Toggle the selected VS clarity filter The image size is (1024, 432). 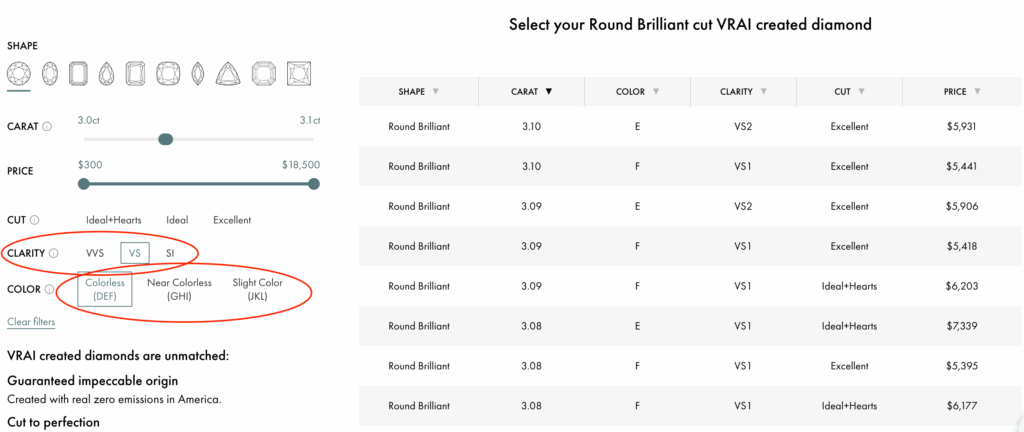[135, 253]
